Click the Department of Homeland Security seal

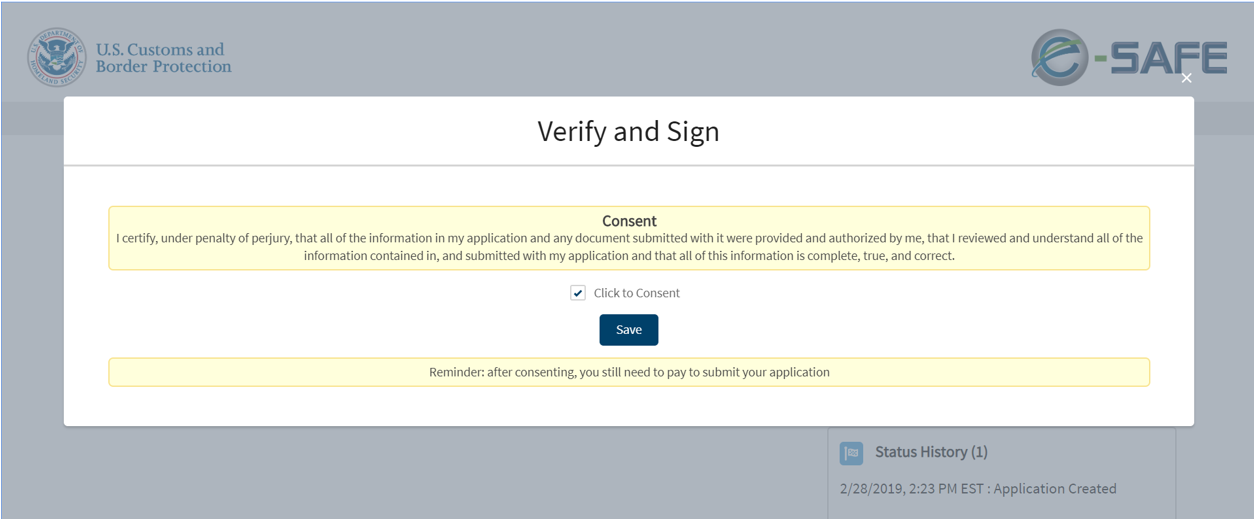(x=57, y=58)
